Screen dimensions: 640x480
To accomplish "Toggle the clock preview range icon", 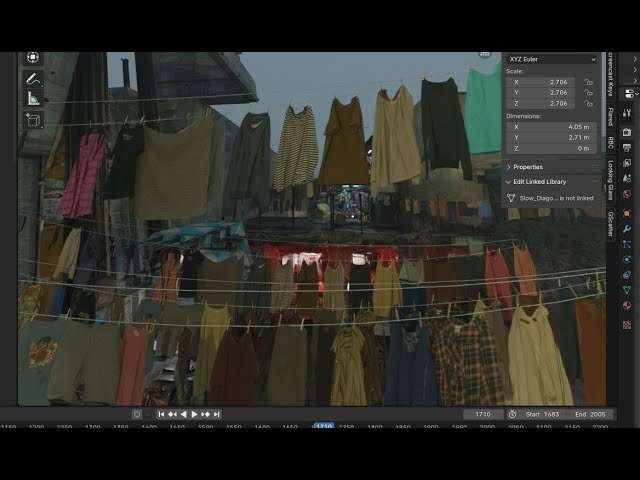I will (x=512, y=414).
